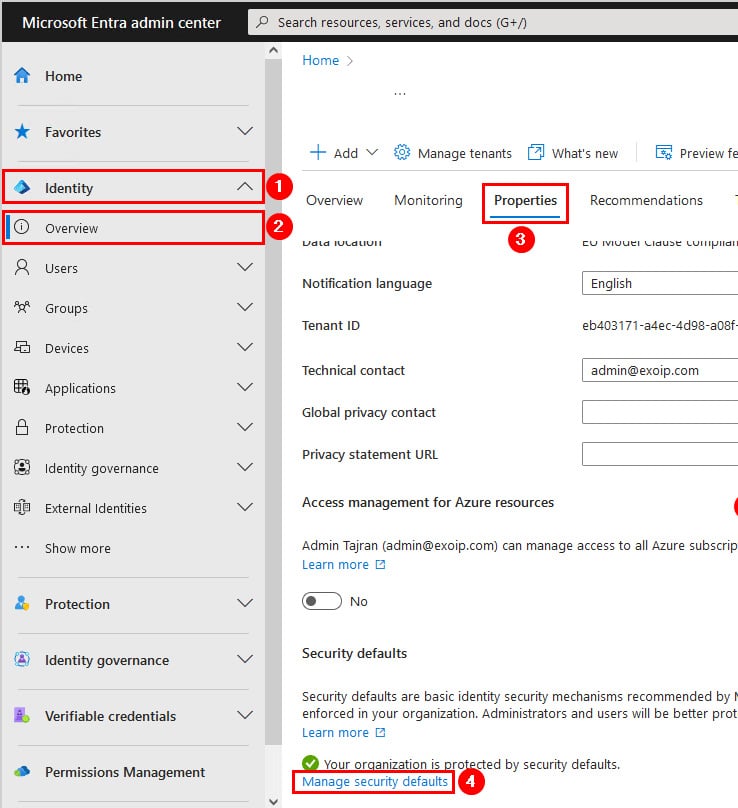This screenshot has height=808, width=738.
Task: Click the green protected checkmark icon
Action: coord(310,763)
